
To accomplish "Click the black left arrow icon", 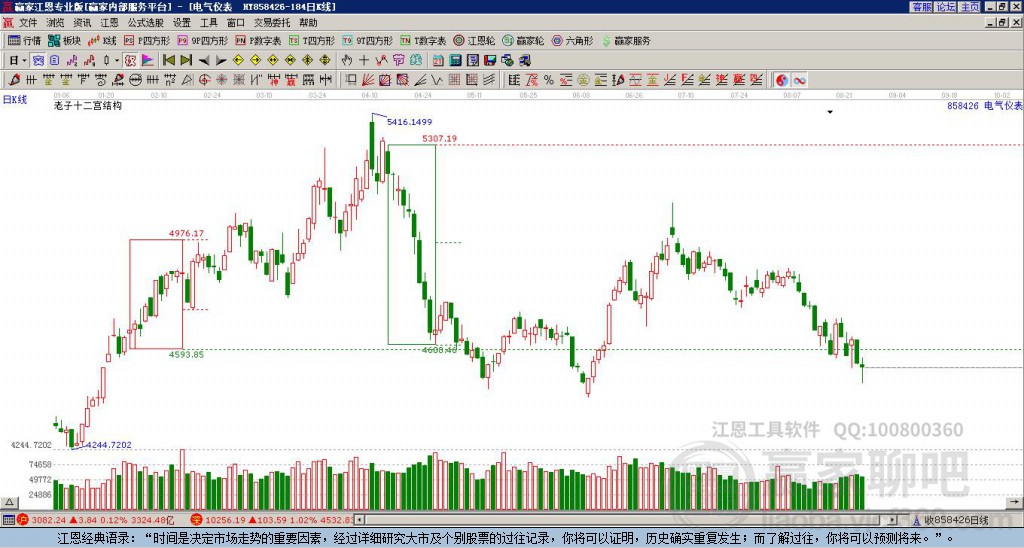I will click(204, 61).
